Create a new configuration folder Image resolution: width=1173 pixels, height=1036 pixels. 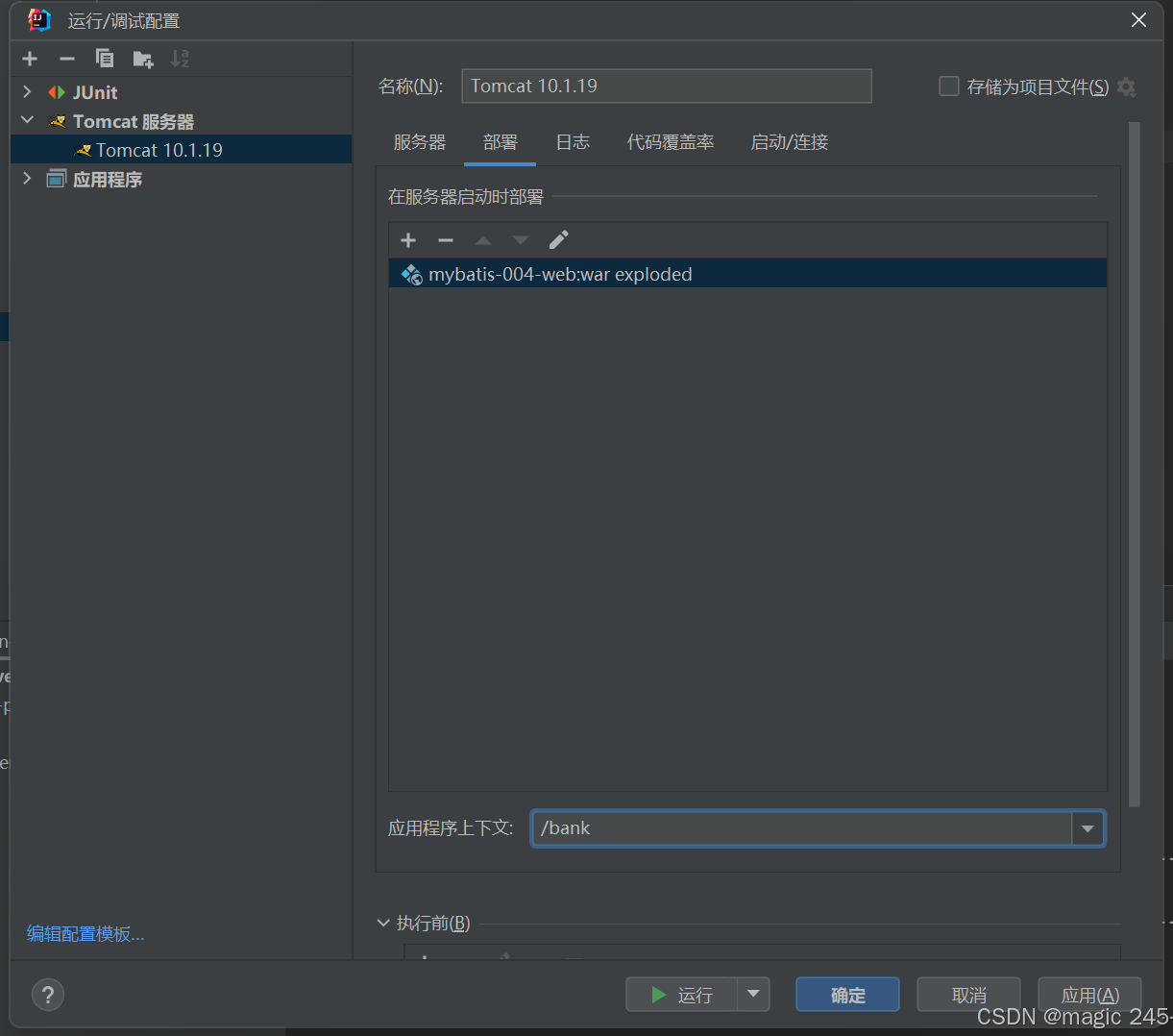[x=143, y=60]
